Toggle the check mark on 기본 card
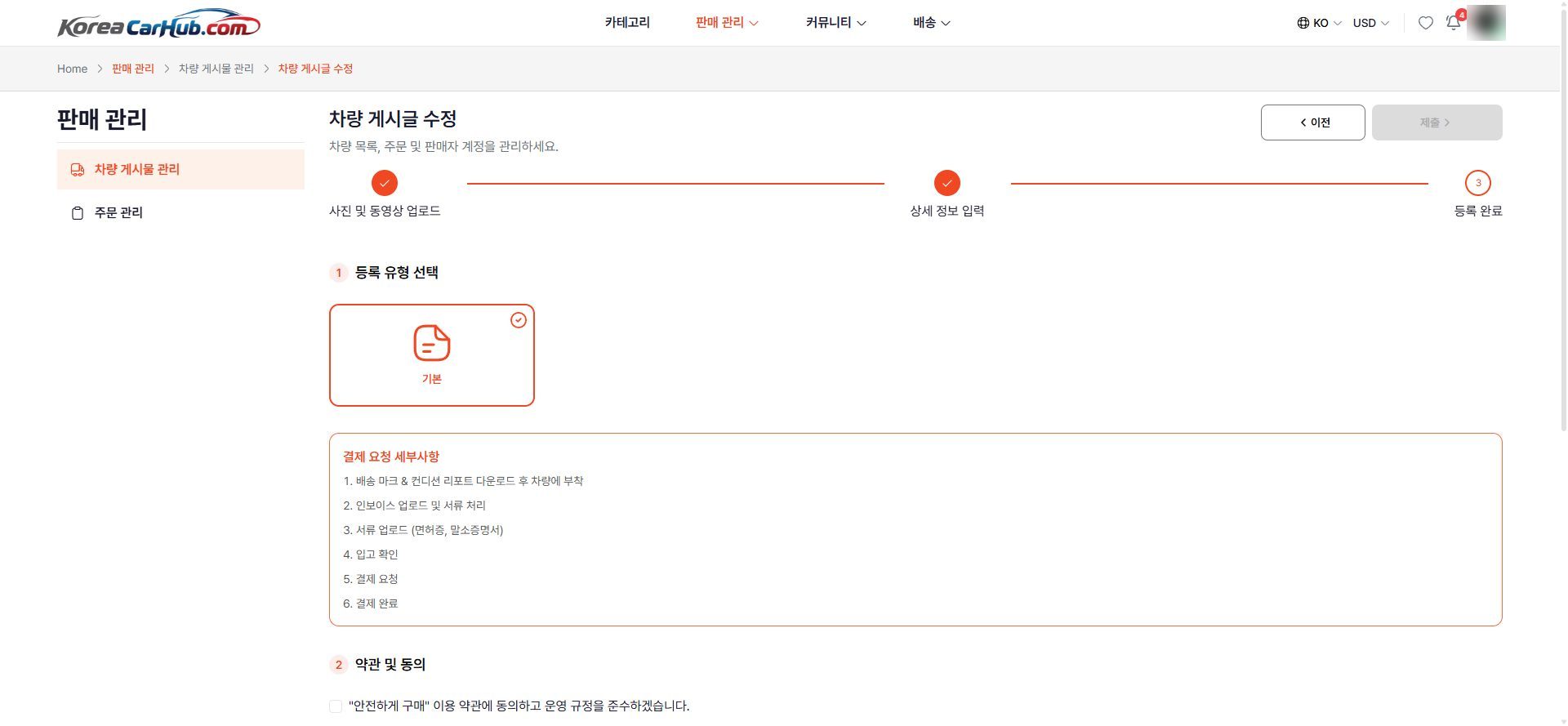Viewport: 1568px width, 726px height. point(519,320)
